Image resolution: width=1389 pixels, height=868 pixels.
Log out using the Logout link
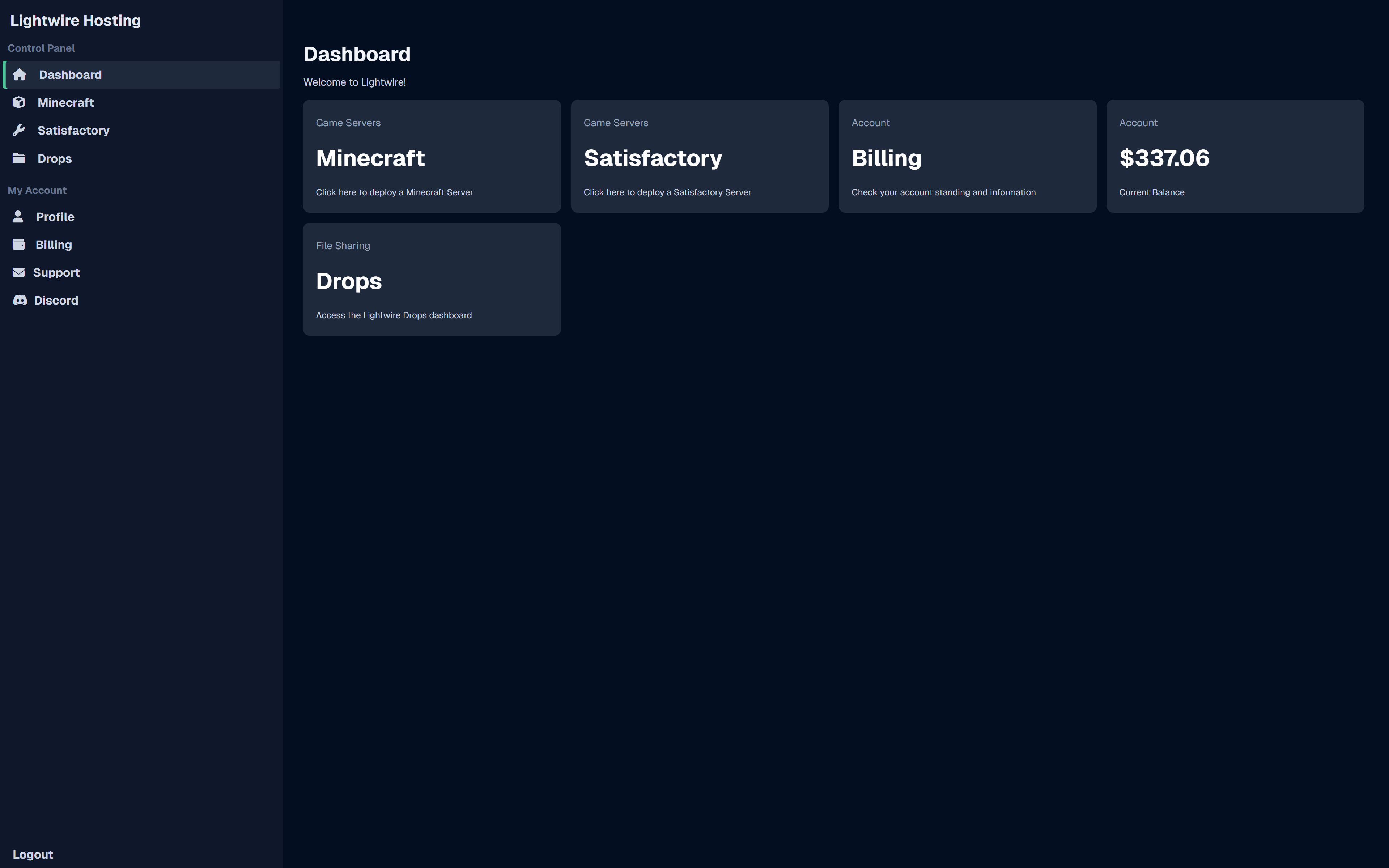point(33,854)
